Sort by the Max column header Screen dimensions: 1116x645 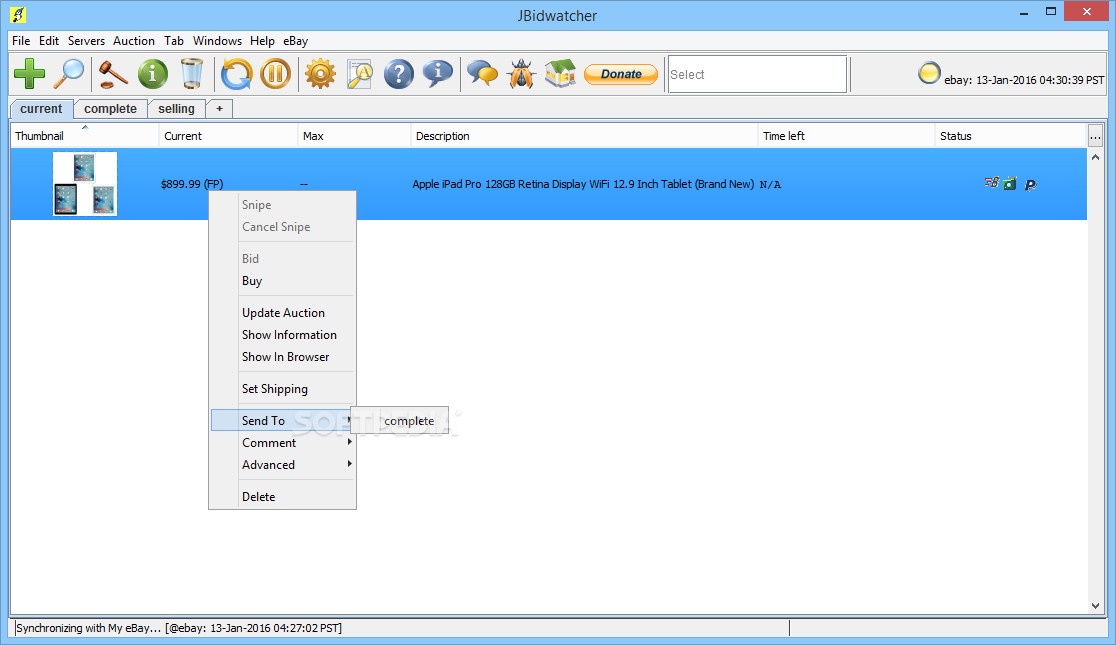coord(354,136)
